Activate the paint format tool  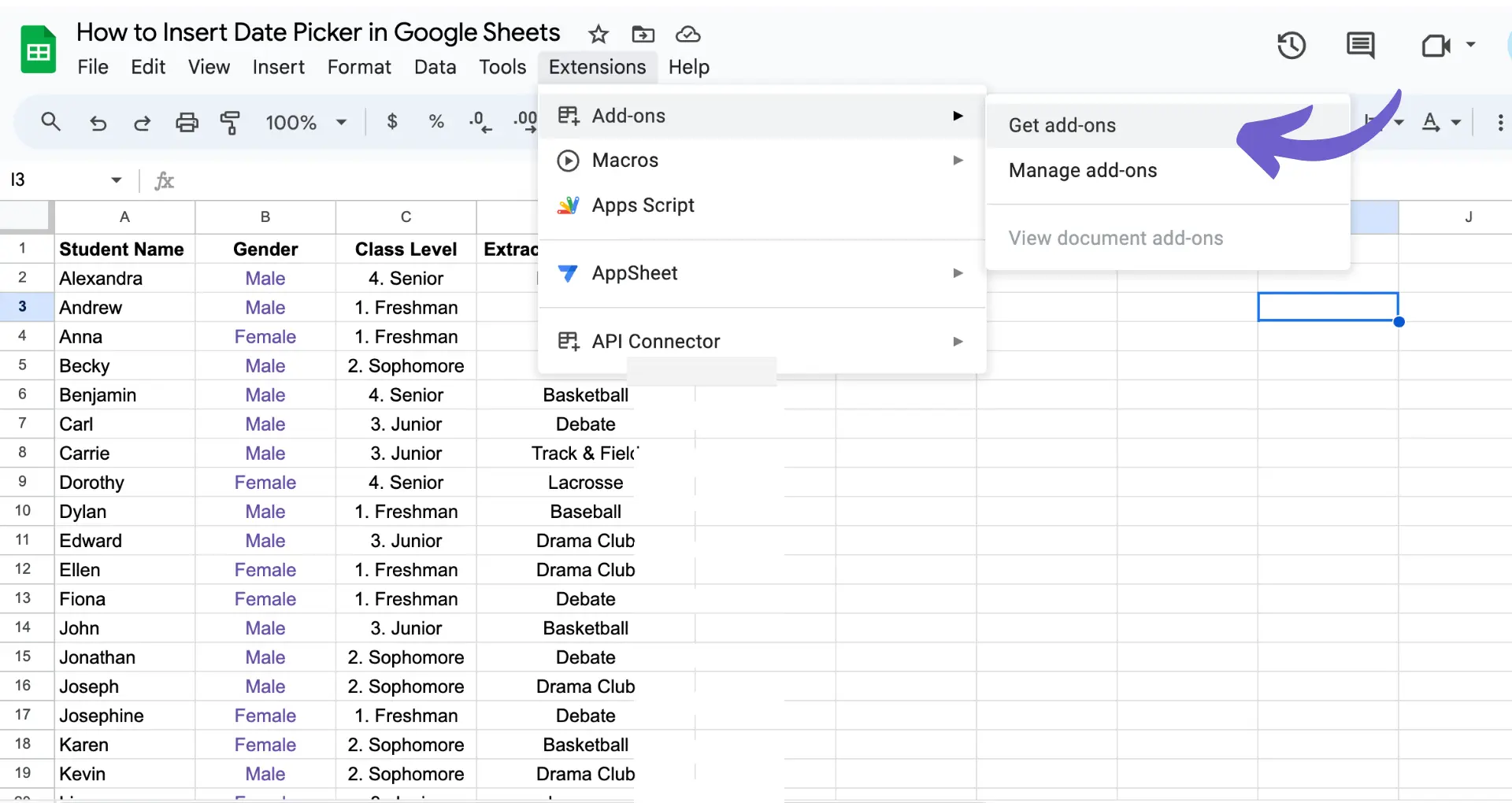click(230, 123)
